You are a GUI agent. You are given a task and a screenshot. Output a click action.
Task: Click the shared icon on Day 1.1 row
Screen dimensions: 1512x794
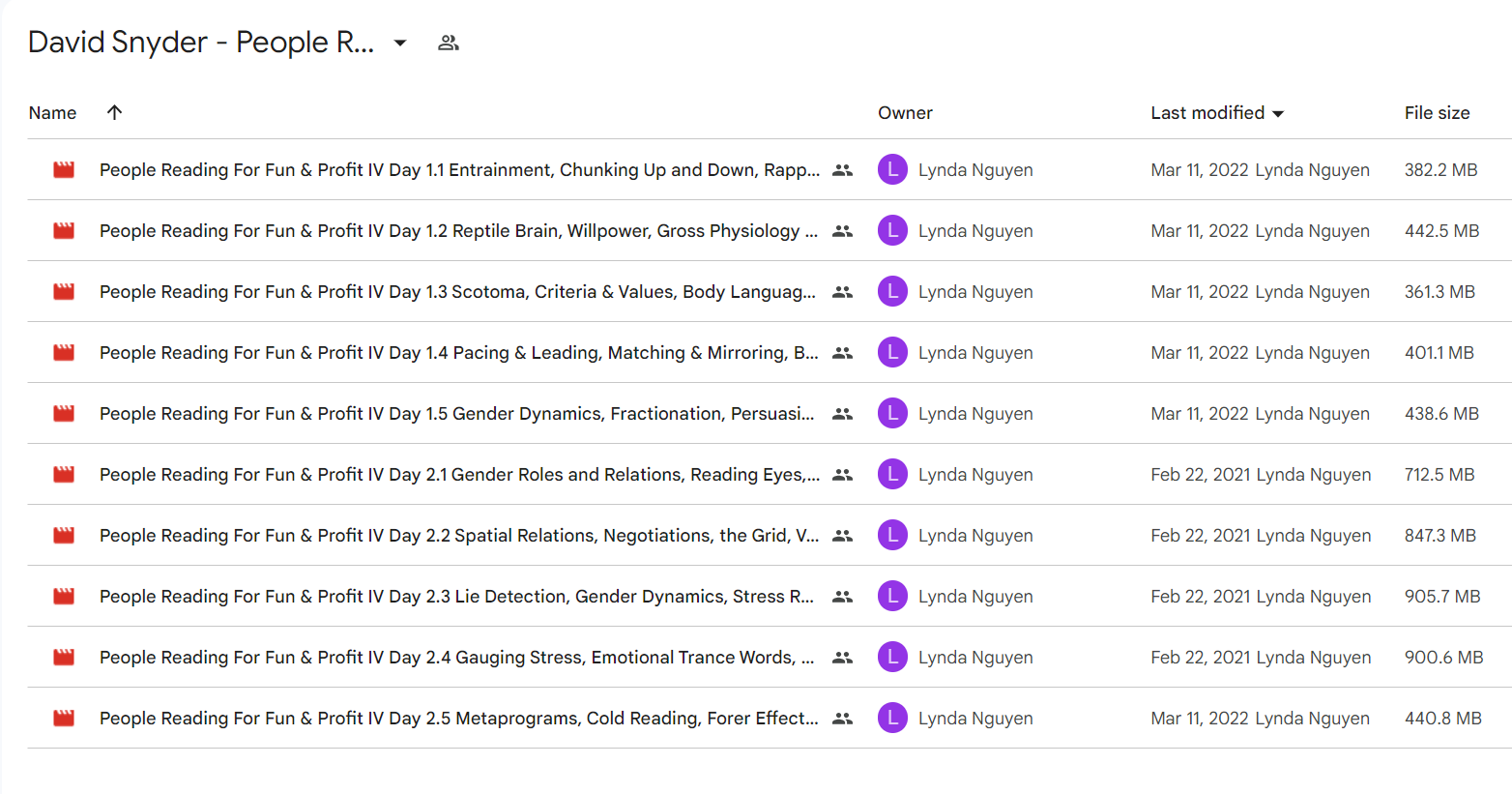pyautogui.click(x=843, y=170)
